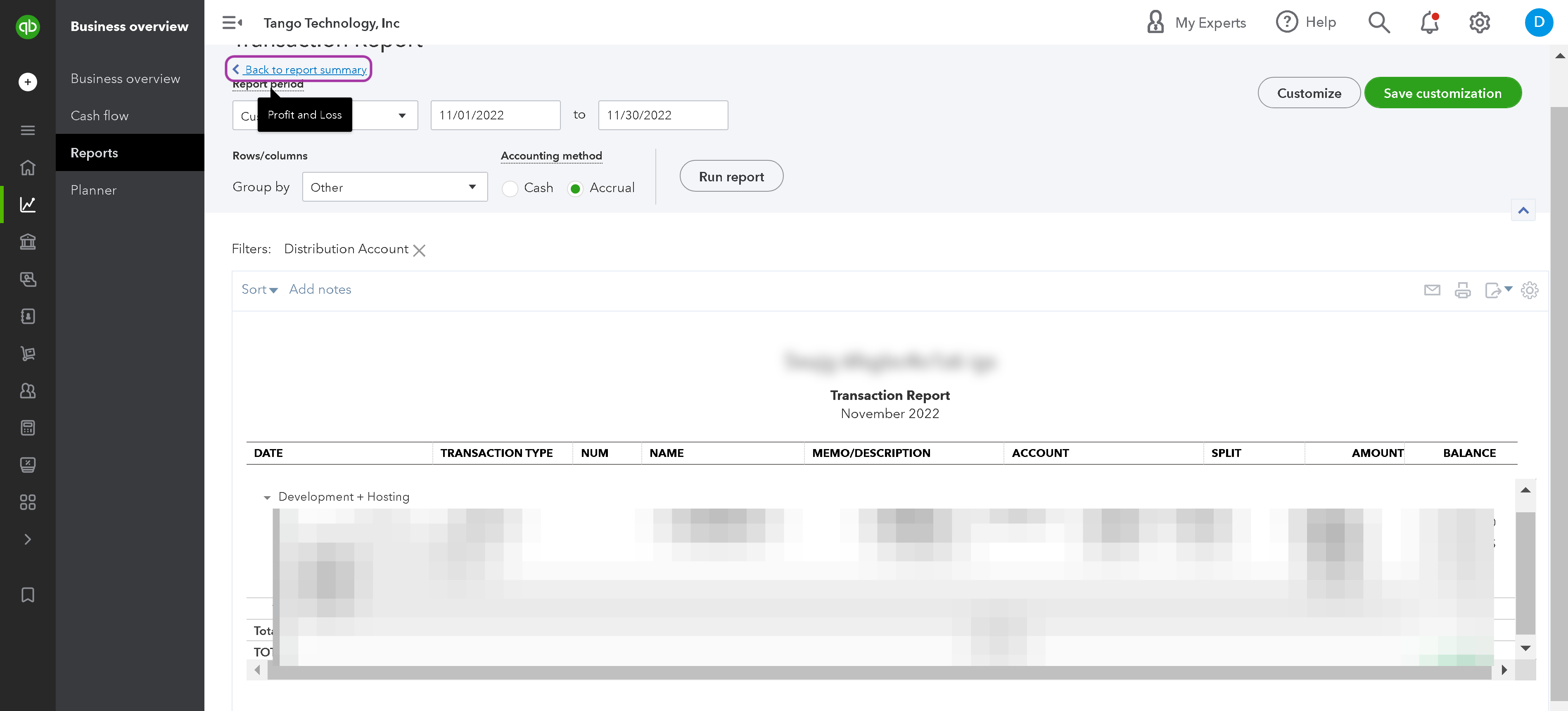Collapse the report options panel chevron
Image resolution: width=1568 pixels, height=711 pixels.
(x=1523, y=211)
